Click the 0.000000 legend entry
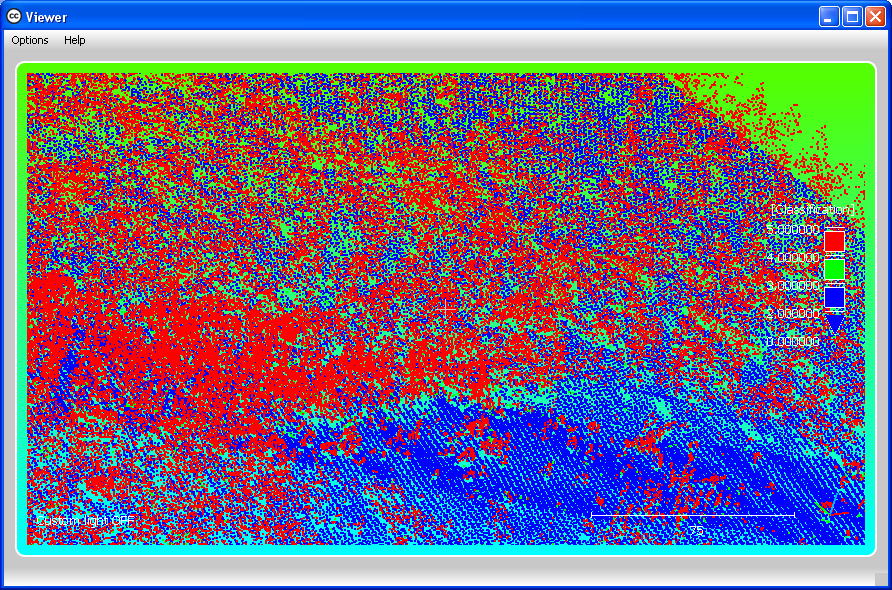892x590 pixels. point(793,340)
